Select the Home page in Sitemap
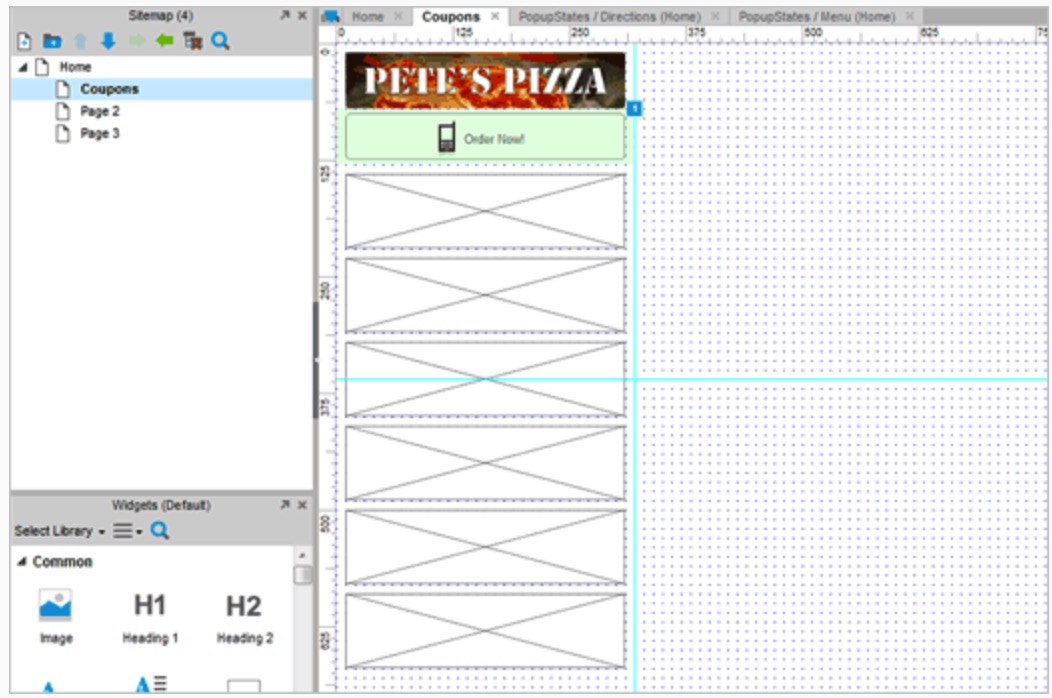The image size is (1052, 698). 75,67
